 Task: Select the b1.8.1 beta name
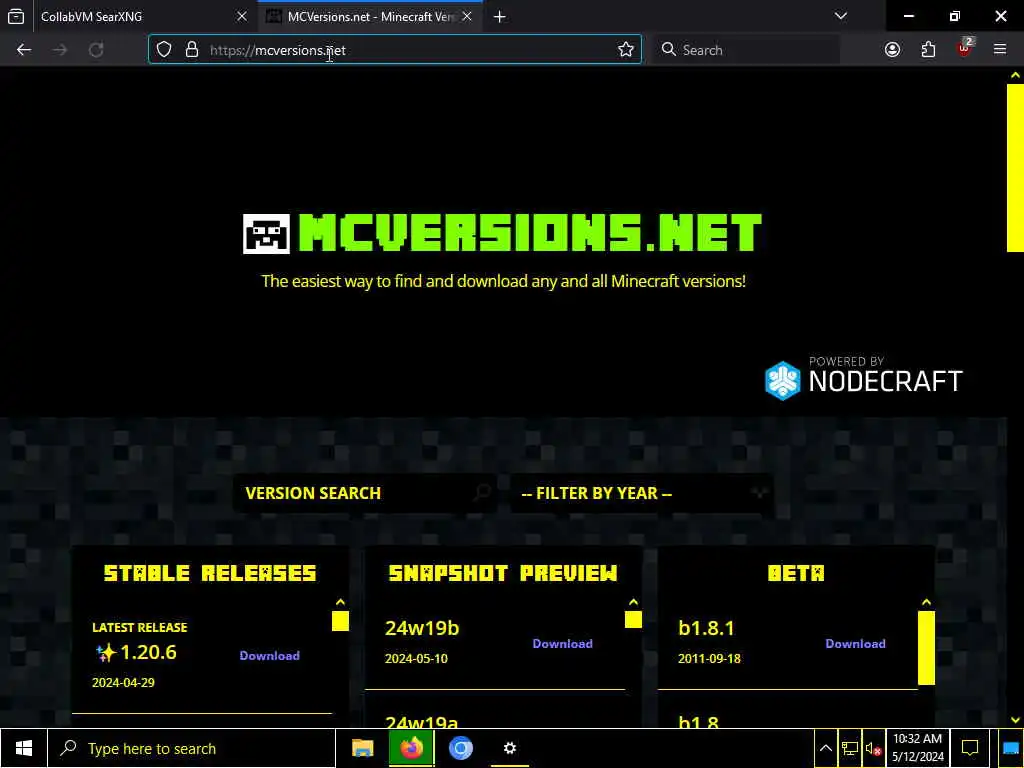[x=706, y=628]
